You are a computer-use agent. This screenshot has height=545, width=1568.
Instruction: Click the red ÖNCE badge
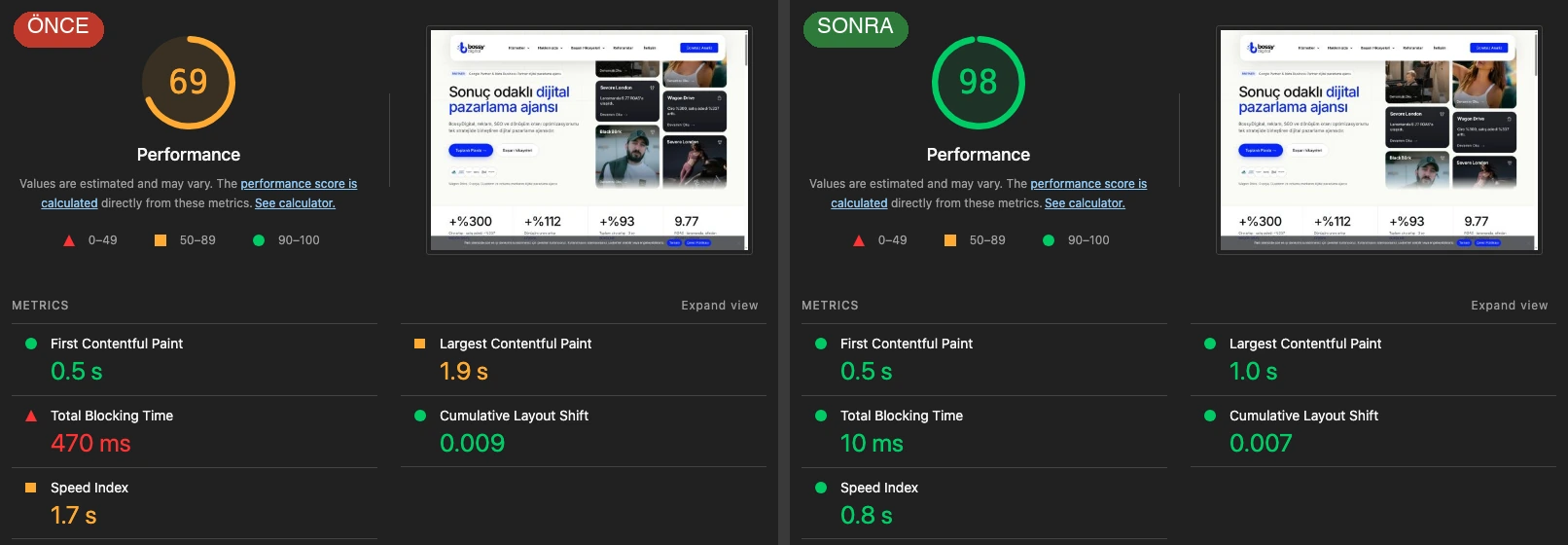[x=58, y=27]
